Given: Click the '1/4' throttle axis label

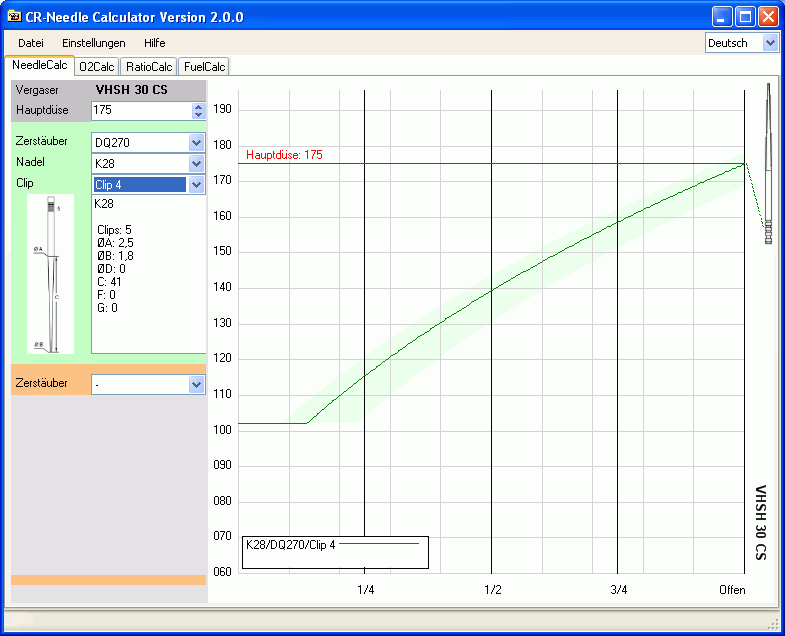Looking at the screenshot, I should (x=365, y=590).
